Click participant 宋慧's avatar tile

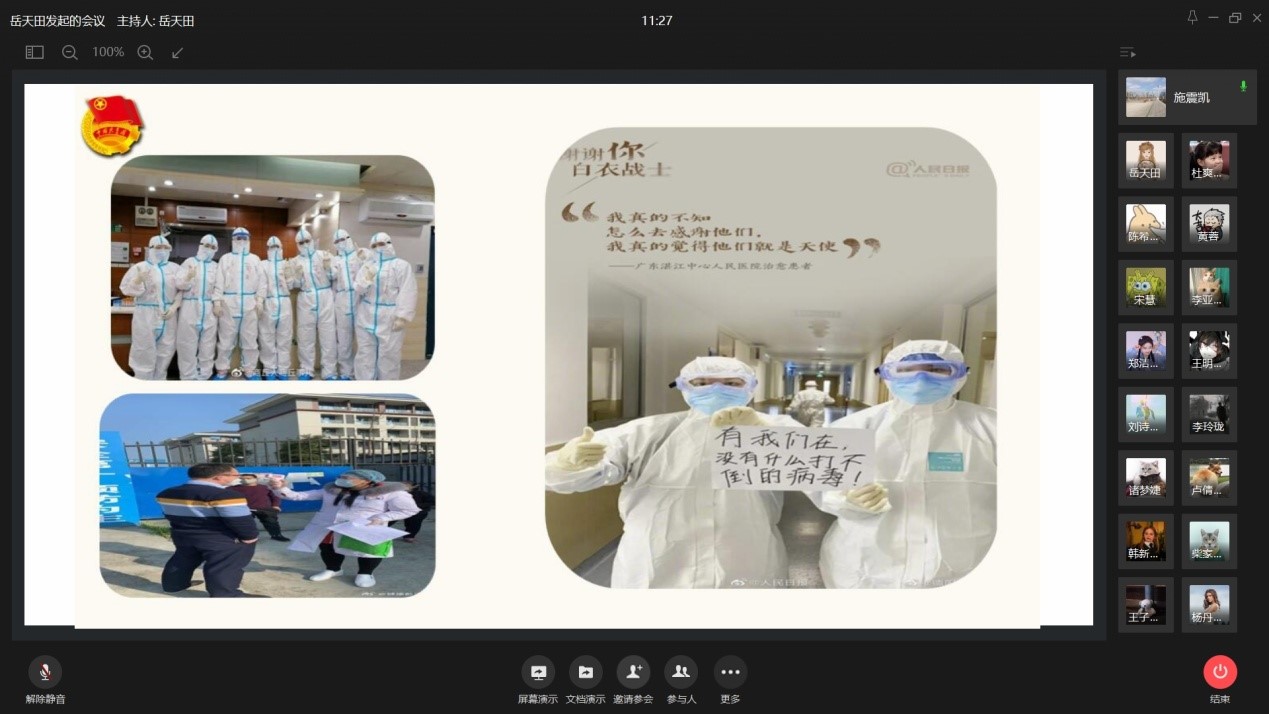[x=1146, y=287]
